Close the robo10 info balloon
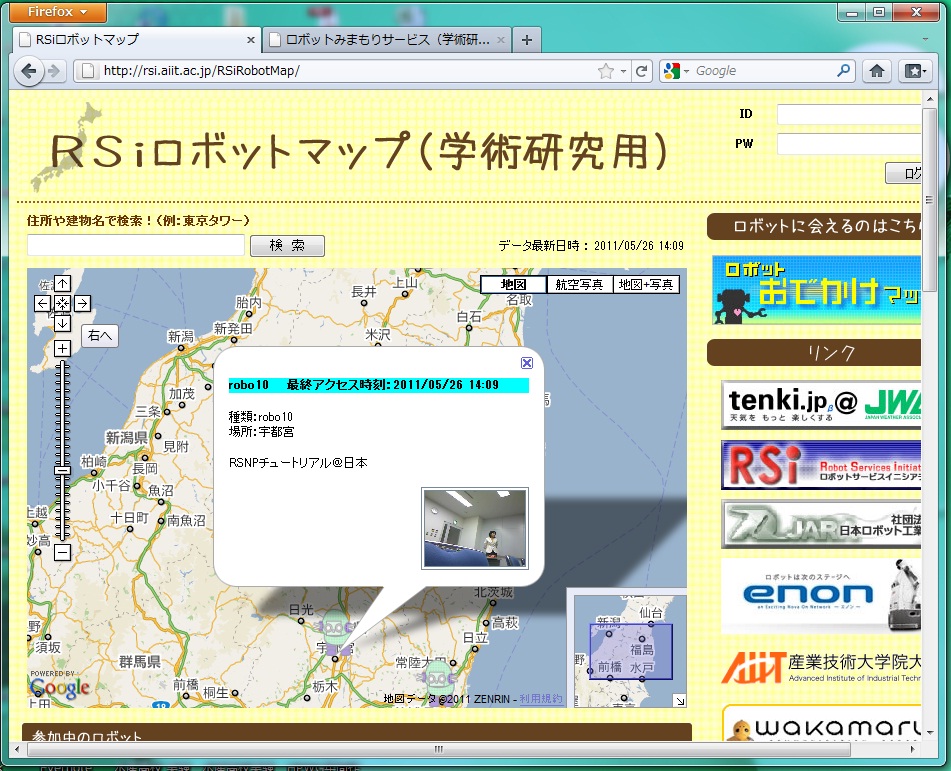Screen dimensions: 951x771 click(x=527, y=363)
